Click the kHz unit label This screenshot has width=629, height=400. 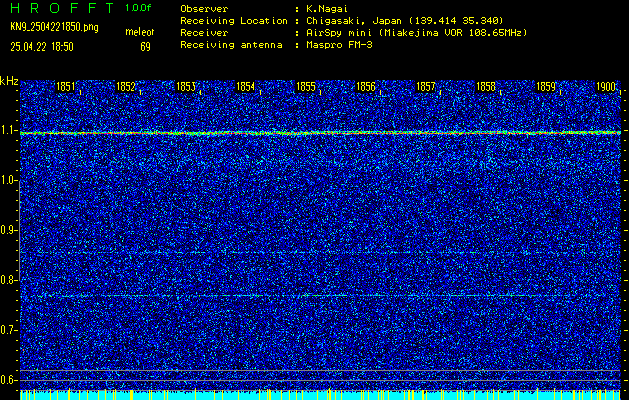(x=9, y=81)
